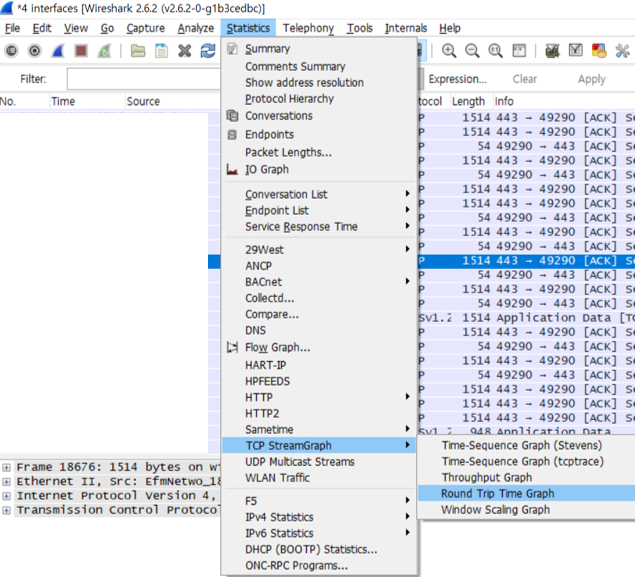Click the Flow Graph menu icon
Screen dimensions: 636x577
pyautogui.click(x=232, y=347)
